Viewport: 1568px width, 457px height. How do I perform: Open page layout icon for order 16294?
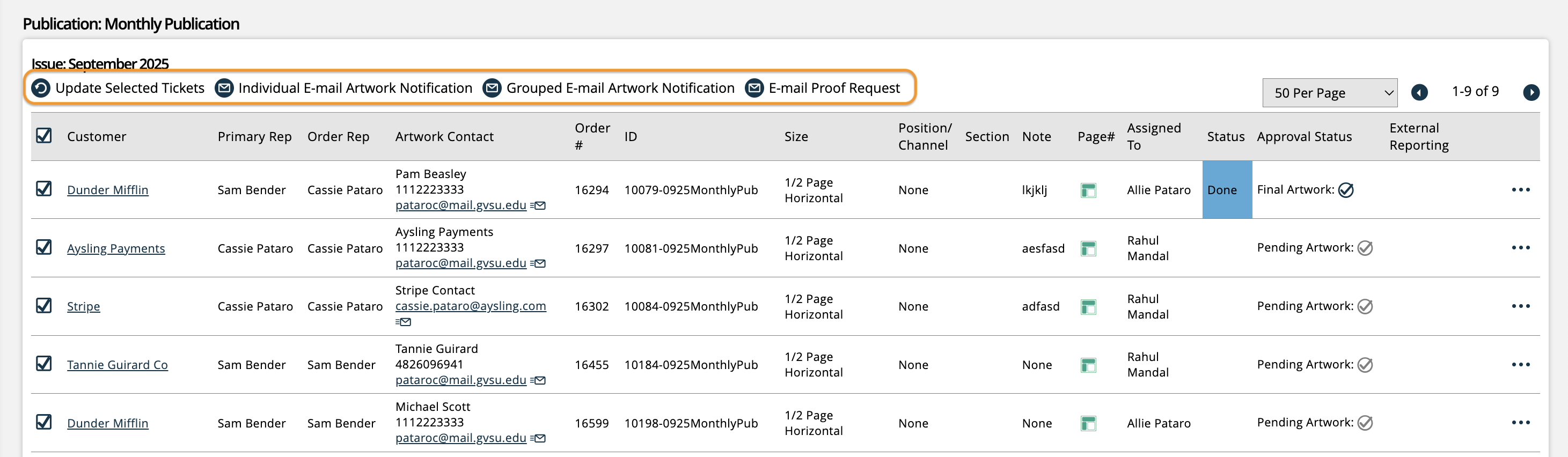1088,190
